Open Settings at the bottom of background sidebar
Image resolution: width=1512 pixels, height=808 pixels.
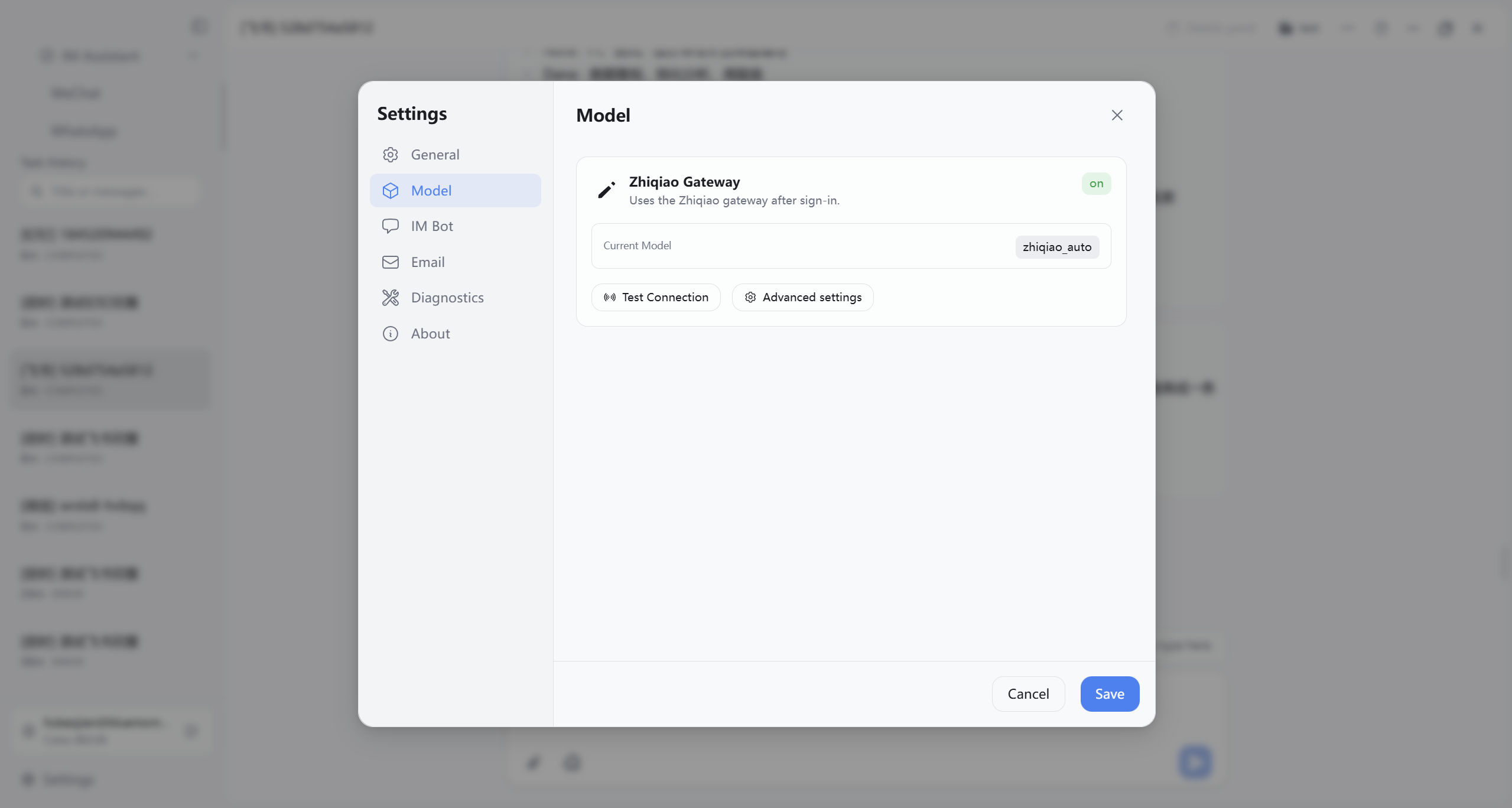tap(58, 780)
